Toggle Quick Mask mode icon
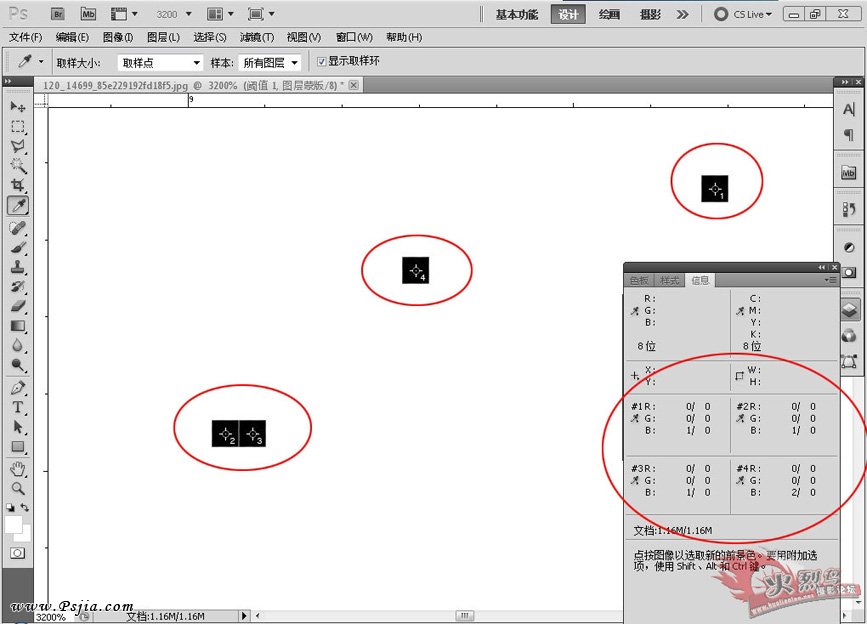Image resolution: width=867 pixels, height=624 pixels. pos(17,553)
